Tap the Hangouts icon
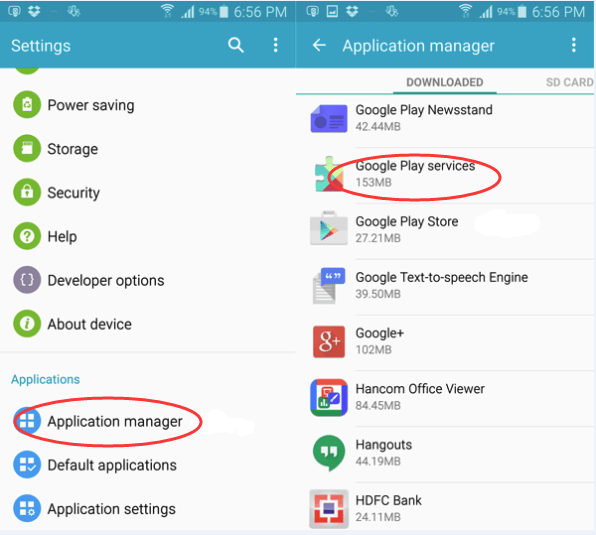 pos(329,453)
